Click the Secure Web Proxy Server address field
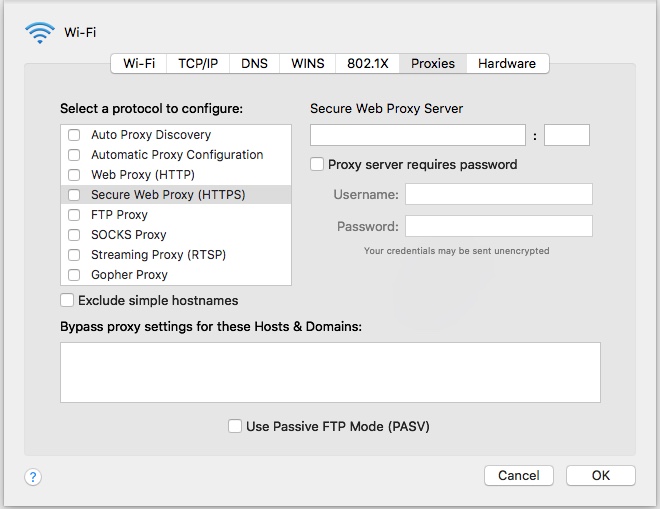 click(417, 135)
